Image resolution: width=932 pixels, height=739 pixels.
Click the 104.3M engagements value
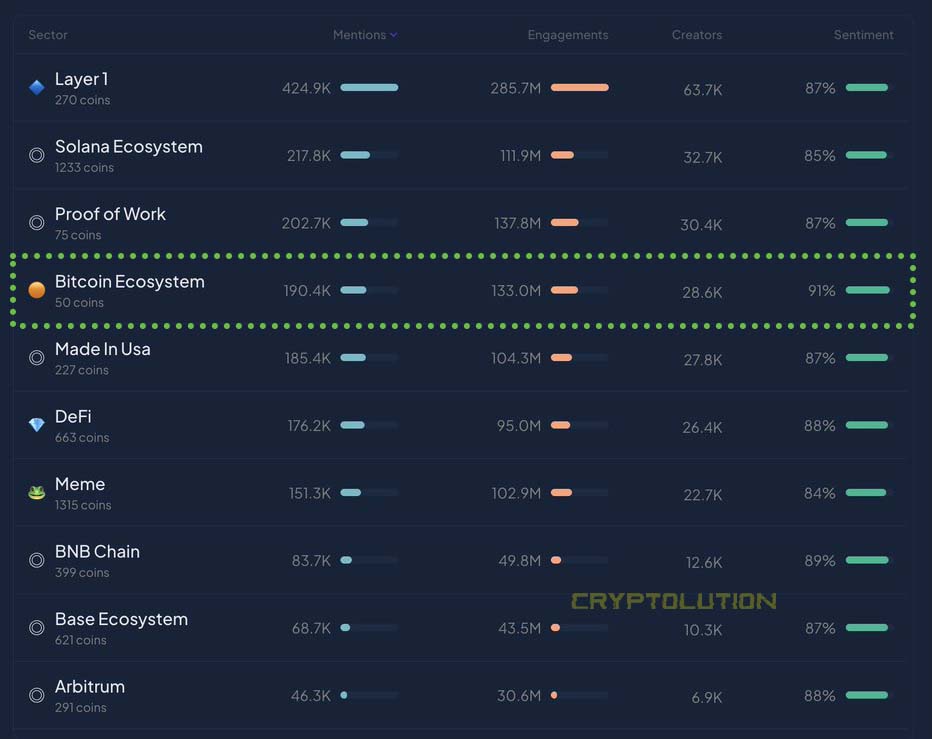click(x=516, y=358)
